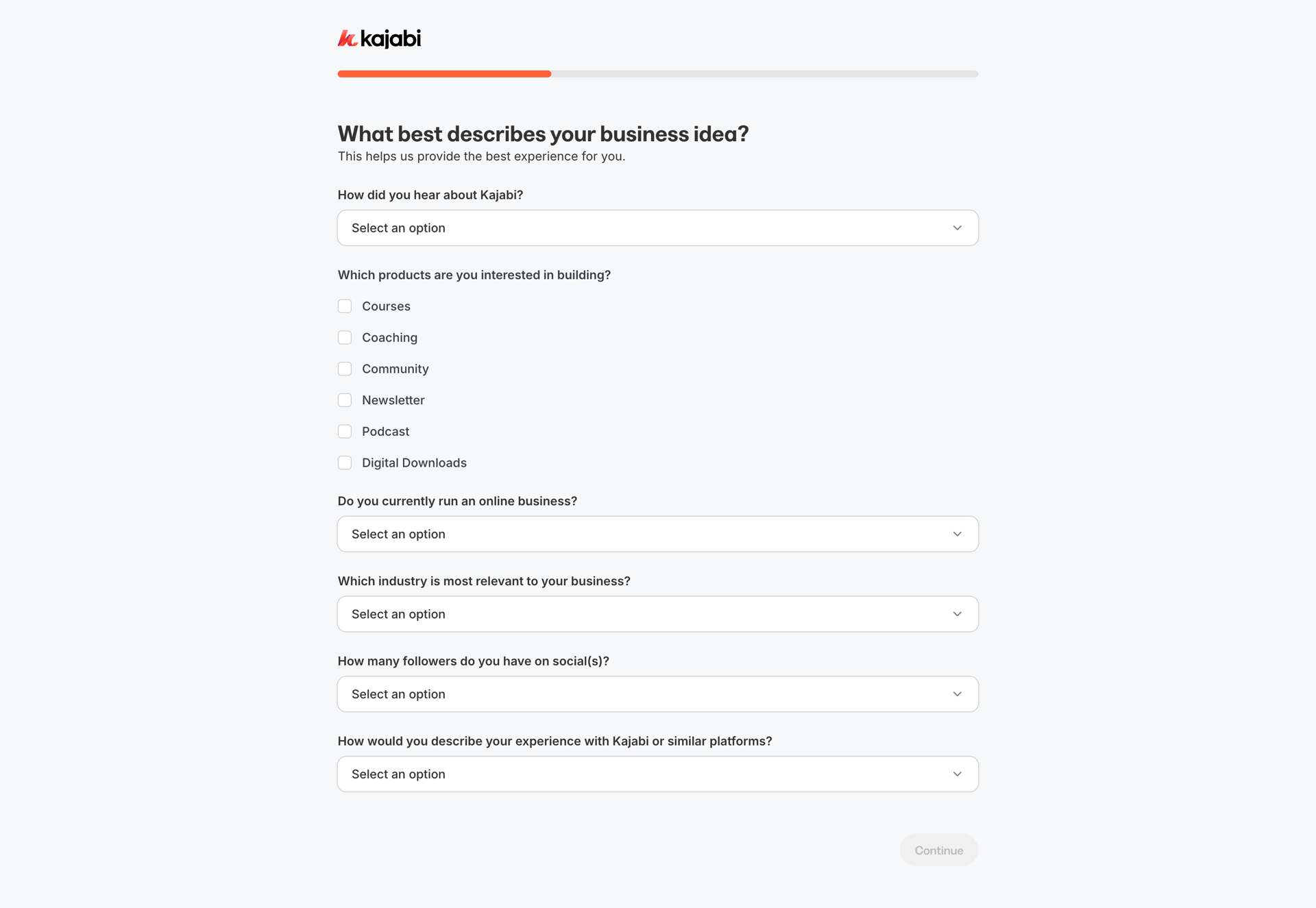
Task: Enable the Digital Downloads checkbox
Action: point(345,463)
